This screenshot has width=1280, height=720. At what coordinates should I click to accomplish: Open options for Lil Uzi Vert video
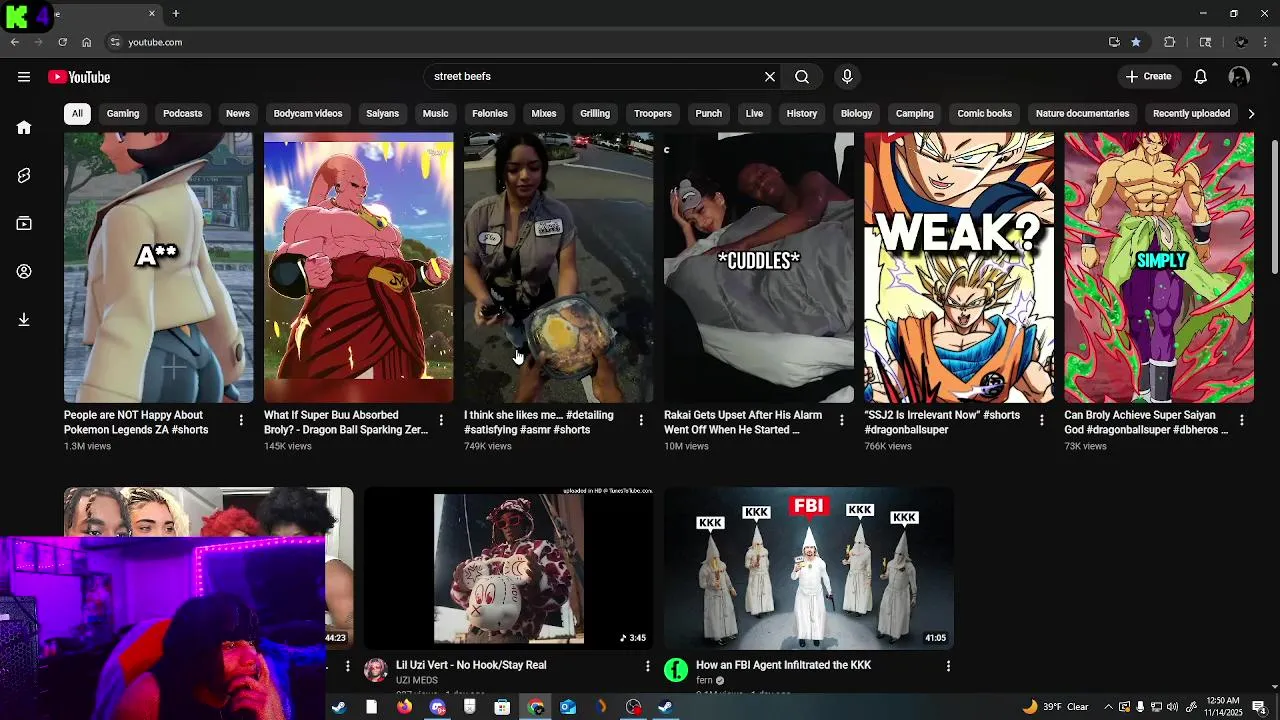[x=647, y=665]
